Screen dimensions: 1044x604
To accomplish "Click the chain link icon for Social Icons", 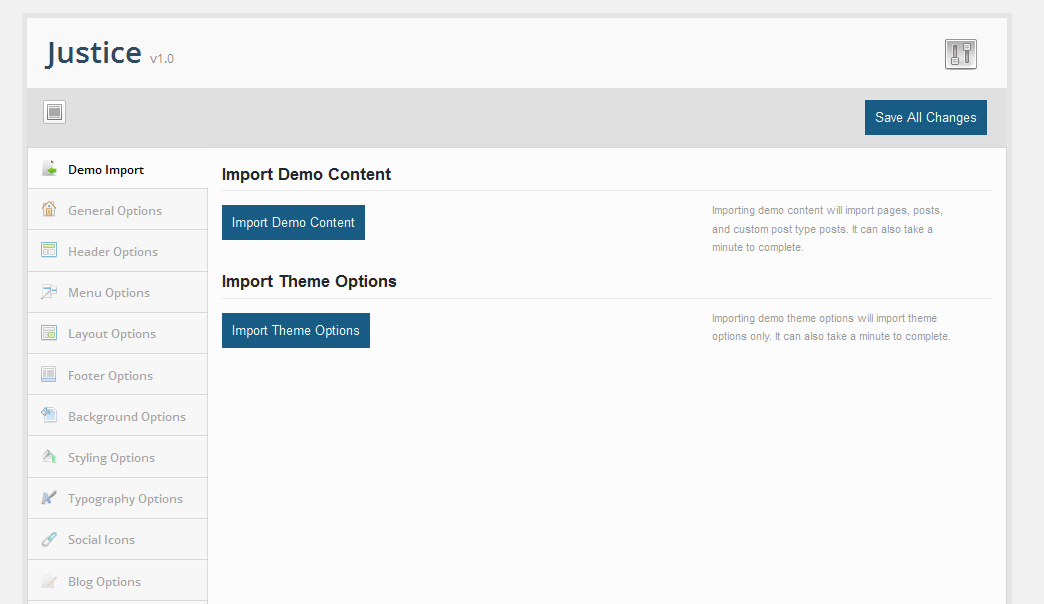I will (49, 540).
